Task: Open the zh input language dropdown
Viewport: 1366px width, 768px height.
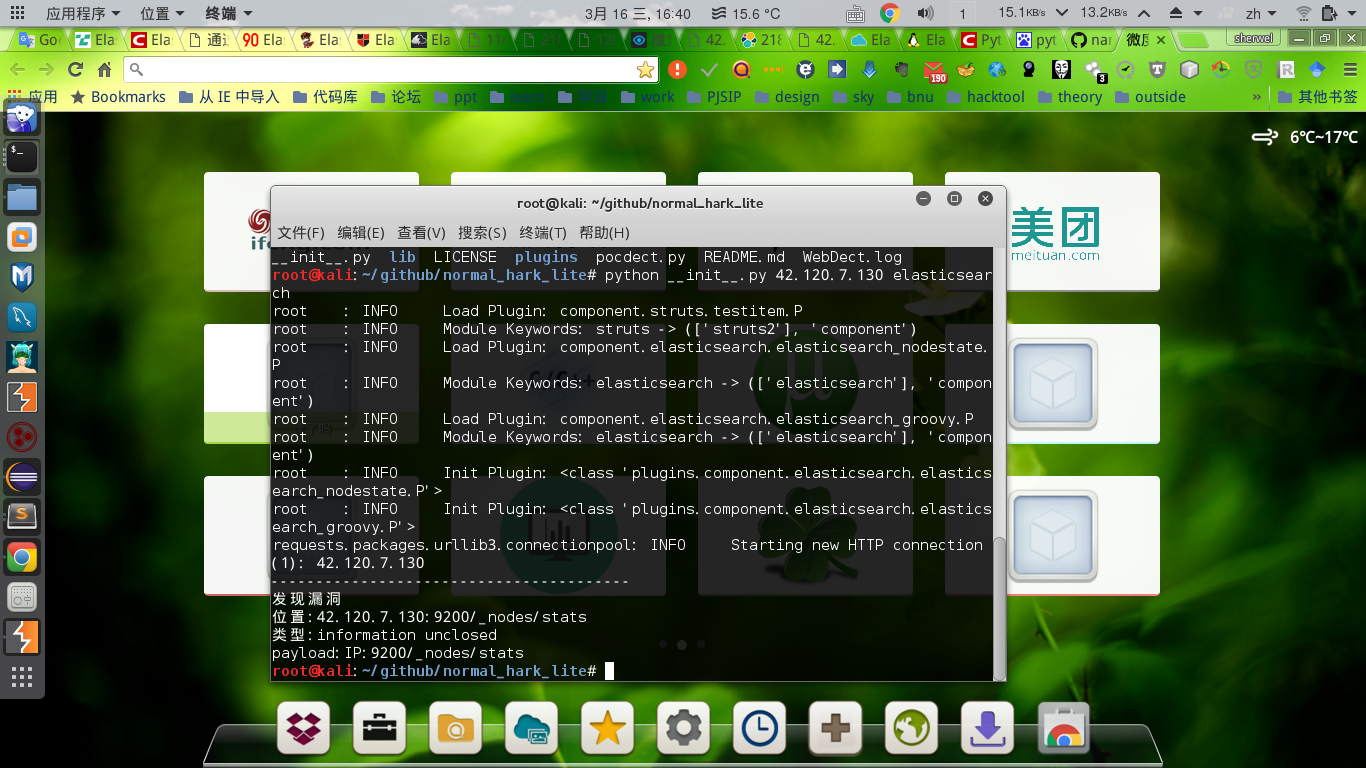Action: 1259,13
